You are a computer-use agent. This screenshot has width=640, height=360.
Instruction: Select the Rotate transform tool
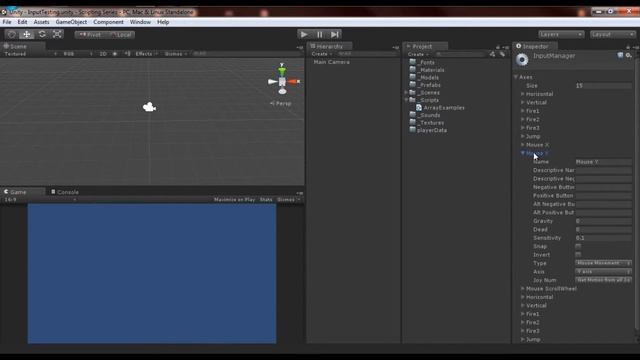42,35
